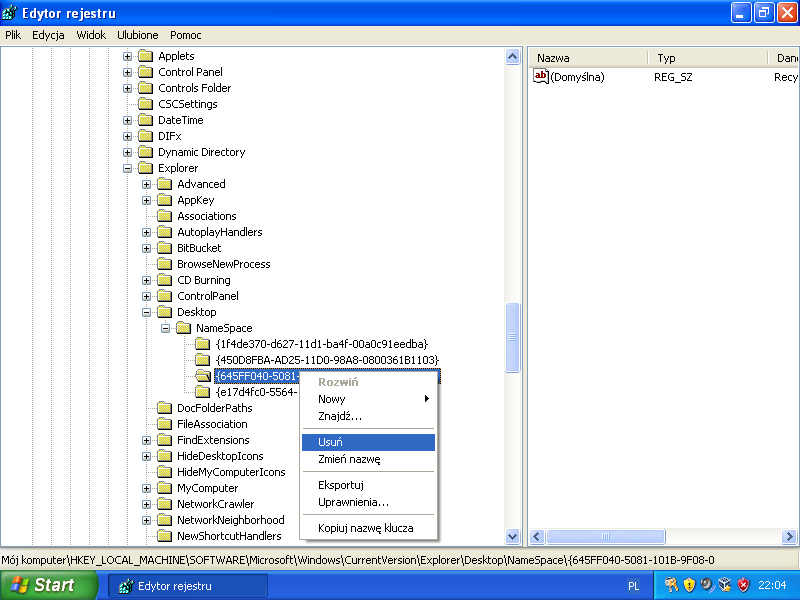This screenshot has height=600, width=800.
Task: Expand the Advanced tree node
Action: point(146,184)
